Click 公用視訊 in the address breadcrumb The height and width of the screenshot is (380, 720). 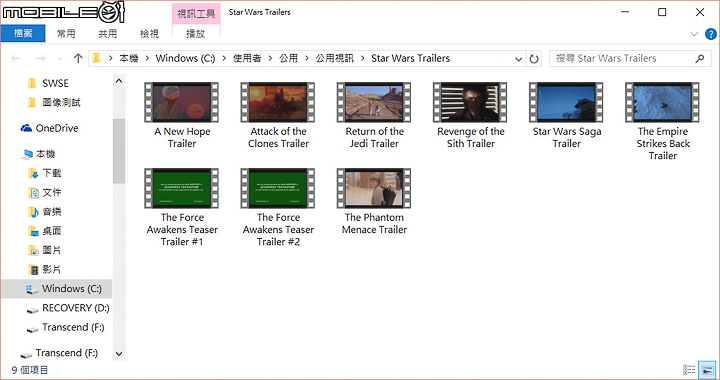(335, 58)
